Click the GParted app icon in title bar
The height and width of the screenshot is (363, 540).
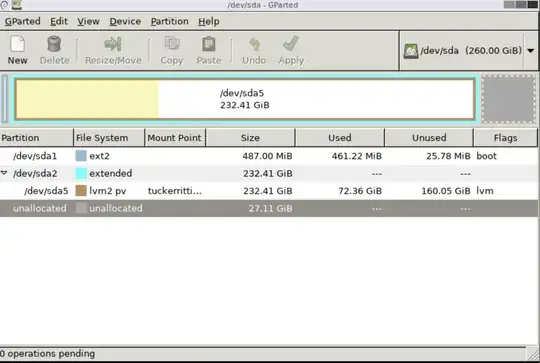tap(17, 4)
